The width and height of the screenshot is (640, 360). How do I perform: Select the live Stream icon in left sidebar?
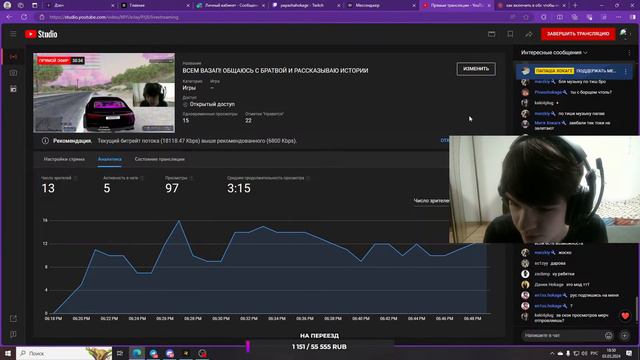(13, 57)
